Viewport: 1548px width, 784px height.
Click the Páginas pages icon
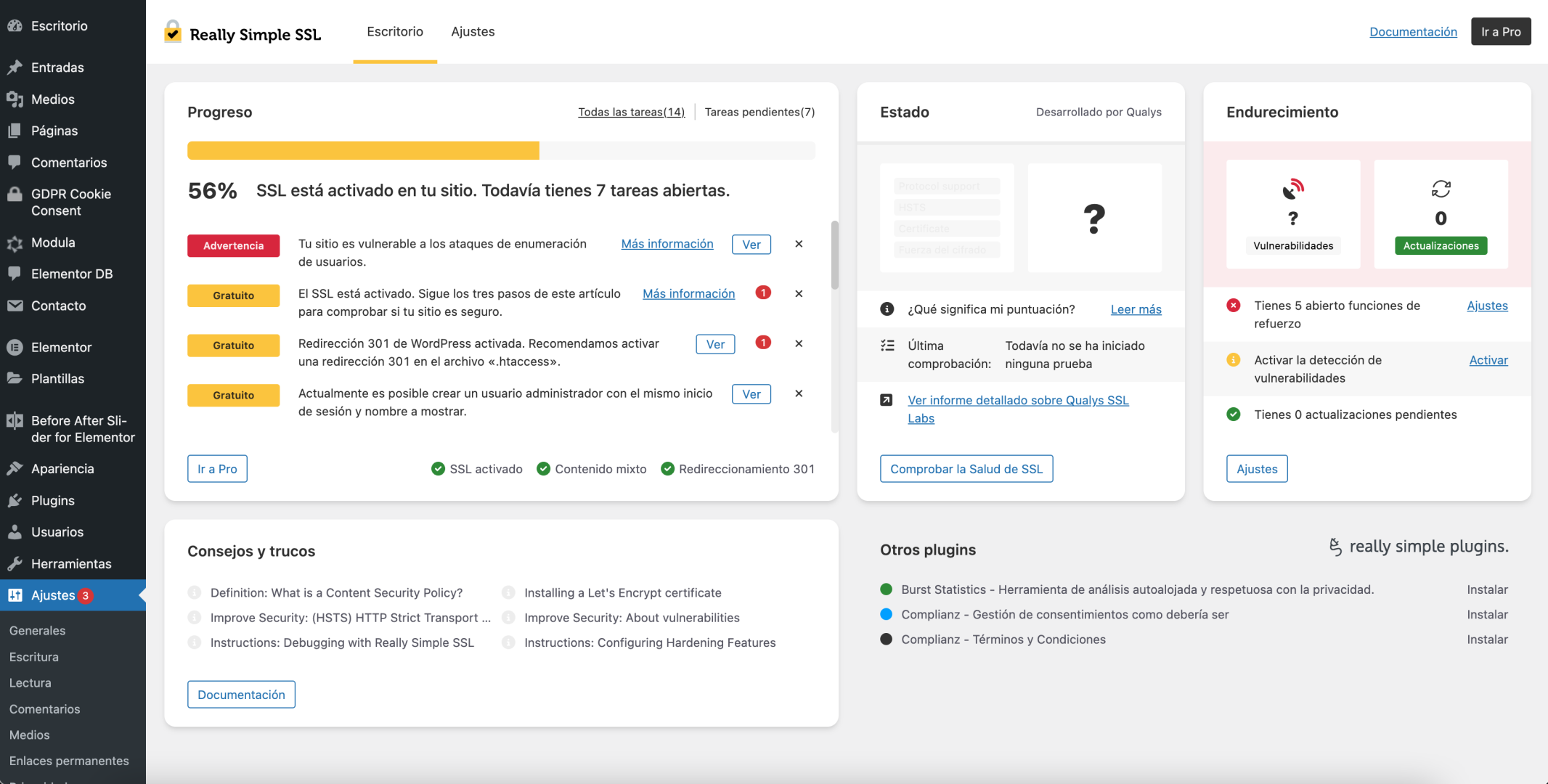(x=15, y=131)
